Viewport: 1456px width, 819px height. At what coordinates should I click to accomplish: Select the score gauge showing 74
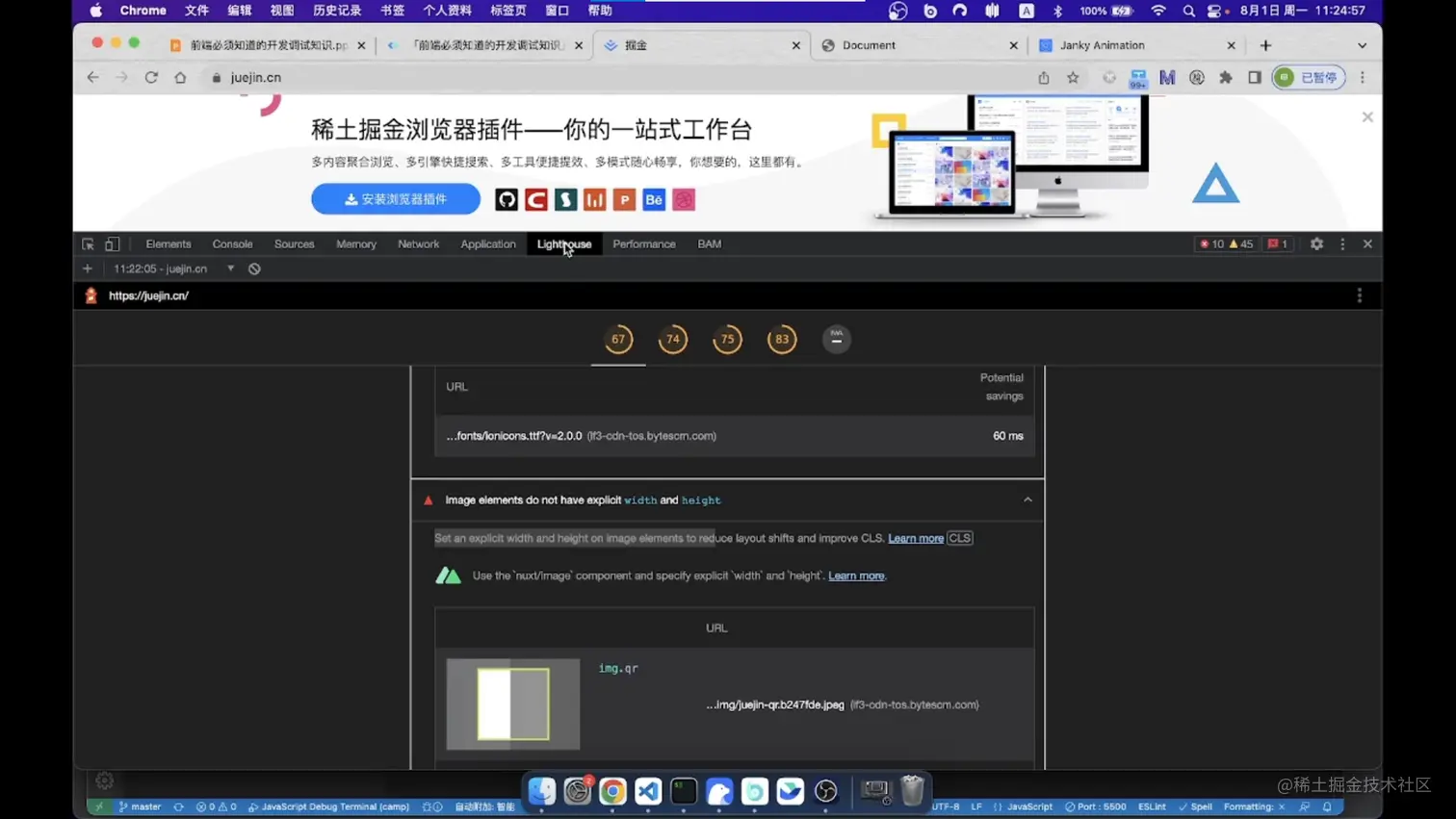tap(673, 339)
